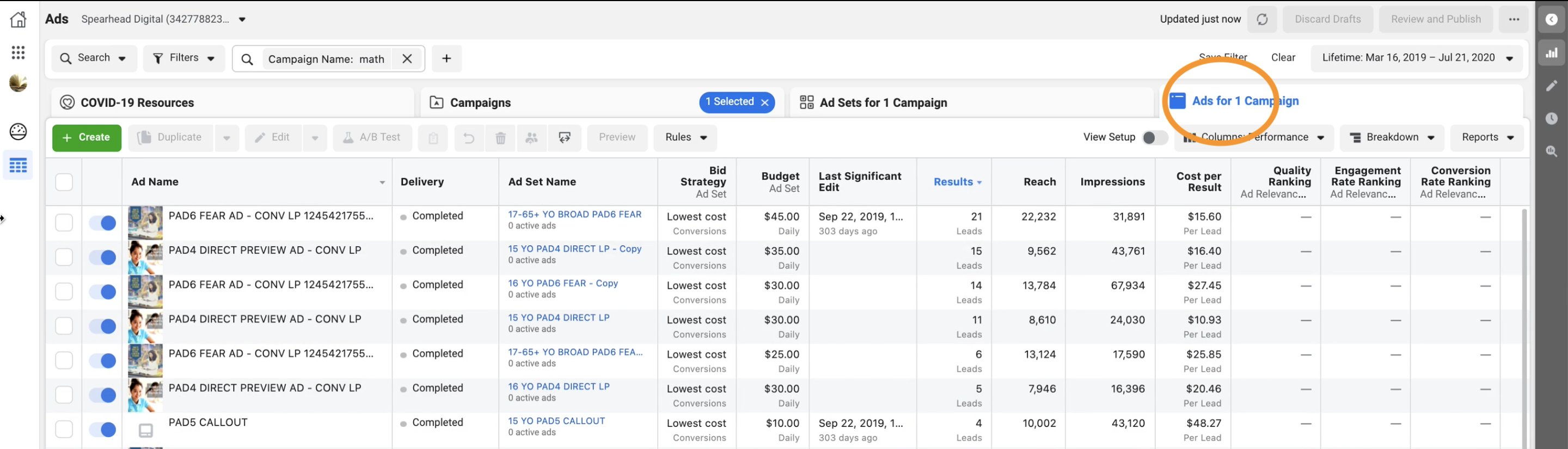This screenshot has width=1568, height=449.
Task: Click the undo arrow icon
Action: click(469, 138)
